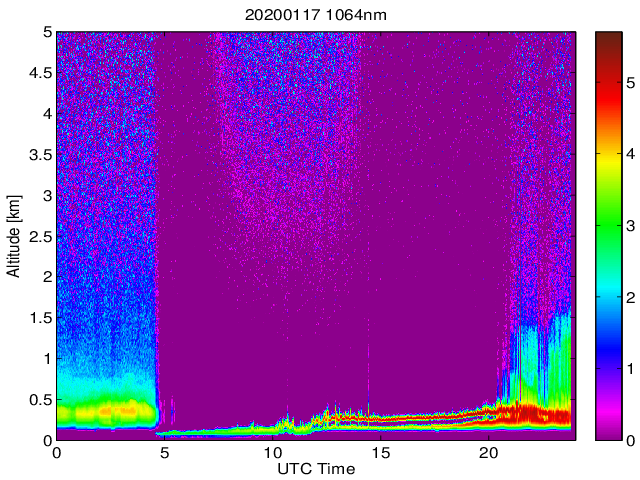Click the x-axis tick label 5
Viewport: 640px width, 480px height.
165,453
